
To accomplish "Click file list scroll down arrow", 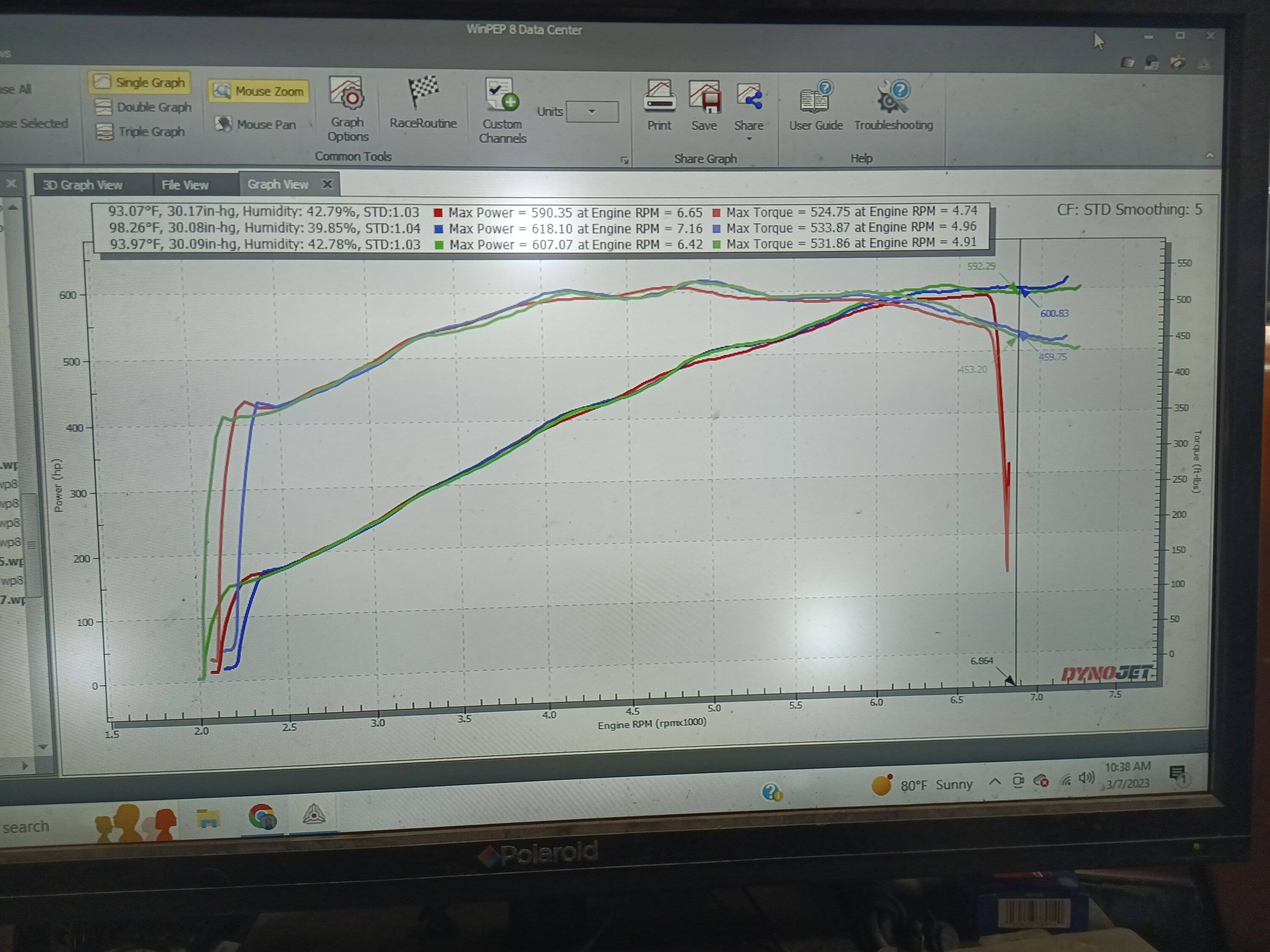I will click(43, 747).
